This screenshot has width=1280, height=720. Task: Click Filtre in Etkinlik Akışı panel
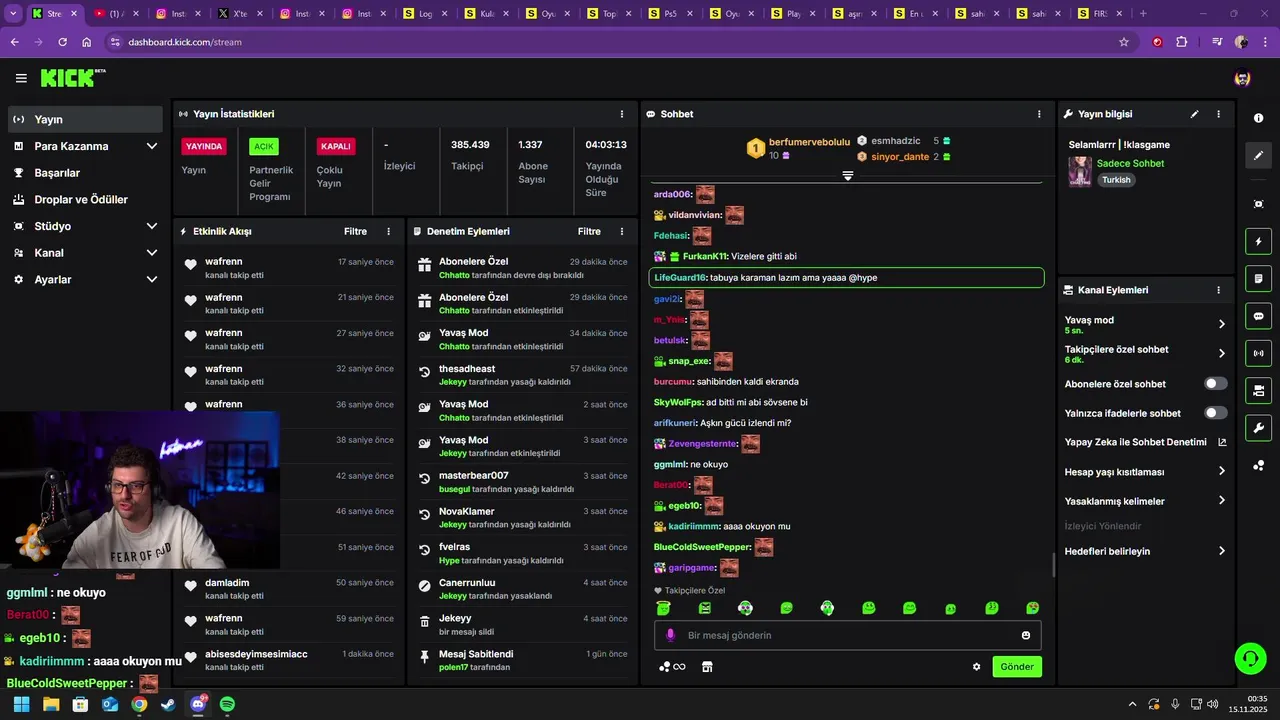point(355,231)
